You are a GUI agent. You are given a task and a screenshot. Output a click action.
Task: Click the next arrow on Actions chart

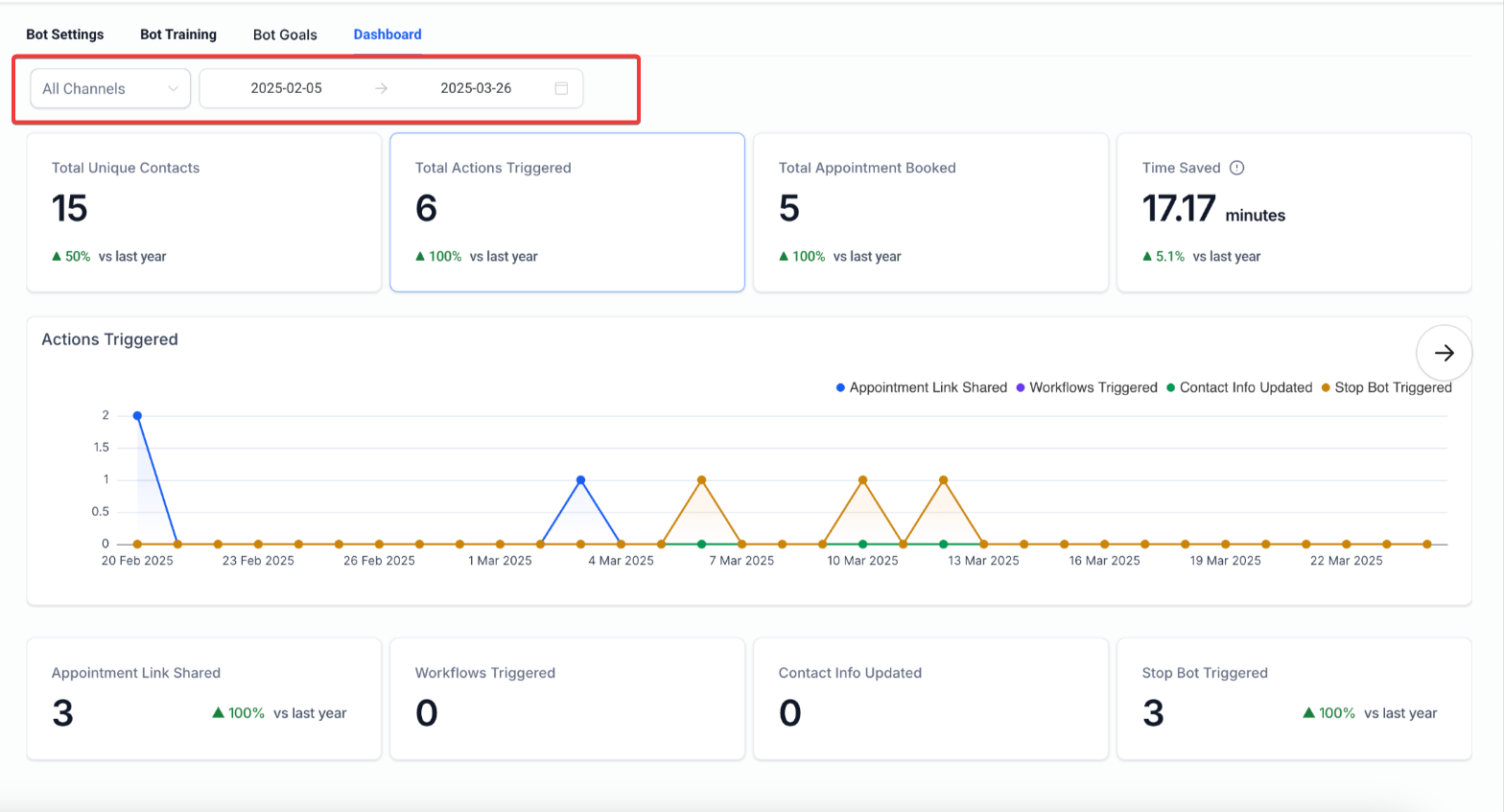click(1444, 353)
